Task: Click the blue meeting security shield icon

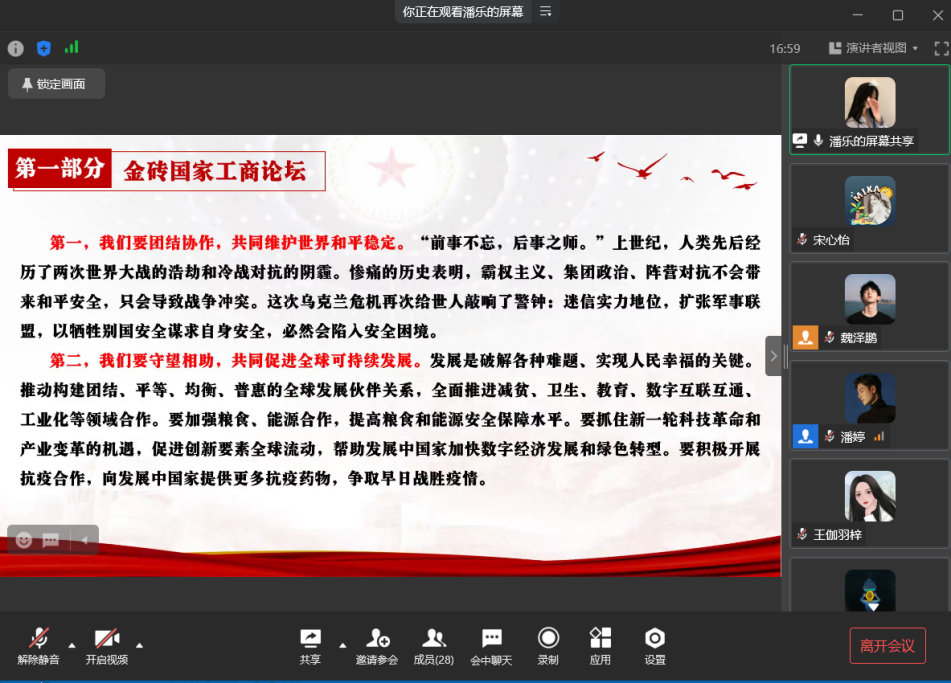Action: pos(42,48)
